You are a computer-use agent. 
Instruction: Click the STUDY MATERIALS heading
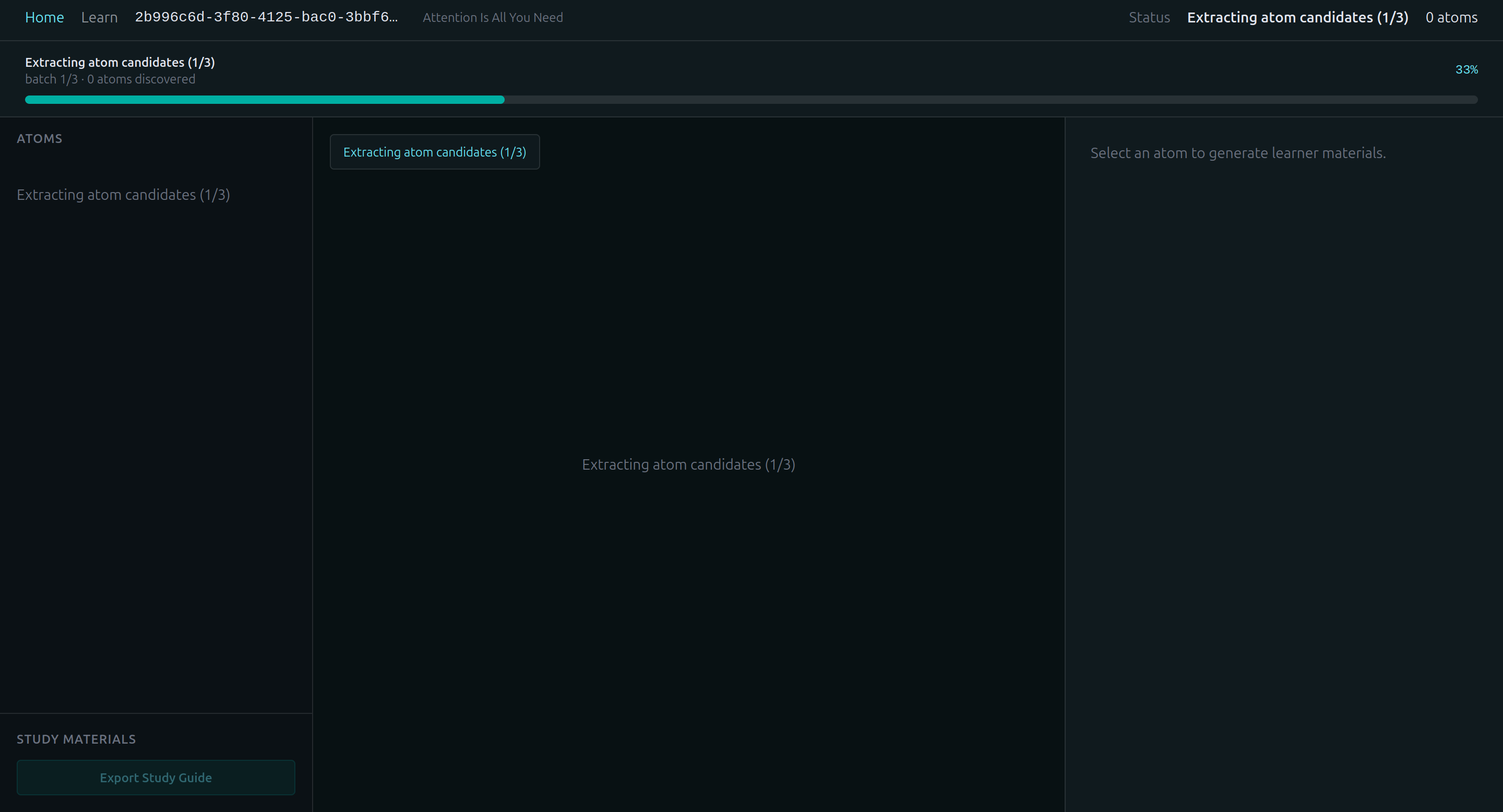[76, 739]
